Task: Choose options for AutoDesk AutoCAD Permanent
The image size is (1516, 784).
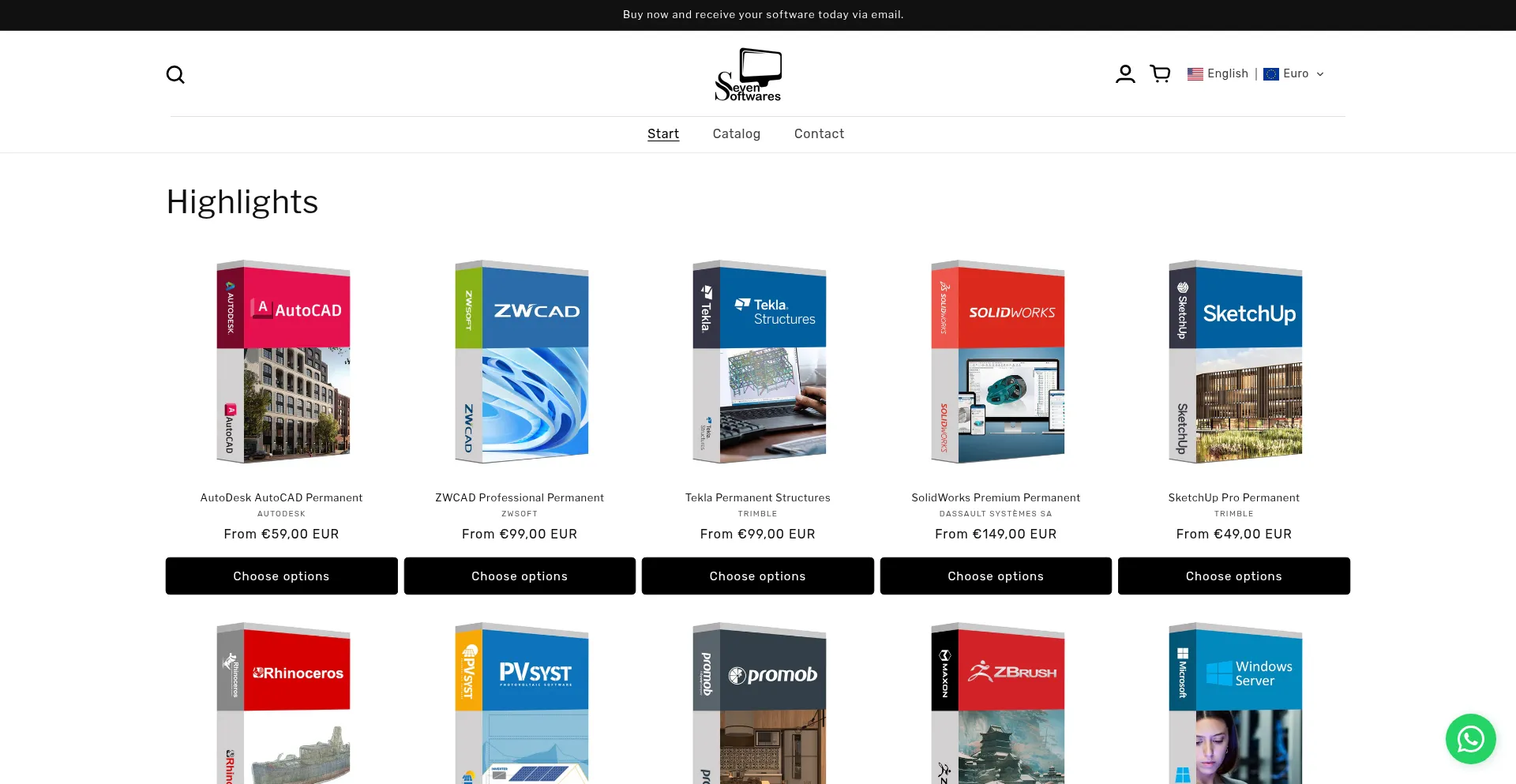Action: tap(281, 576)
